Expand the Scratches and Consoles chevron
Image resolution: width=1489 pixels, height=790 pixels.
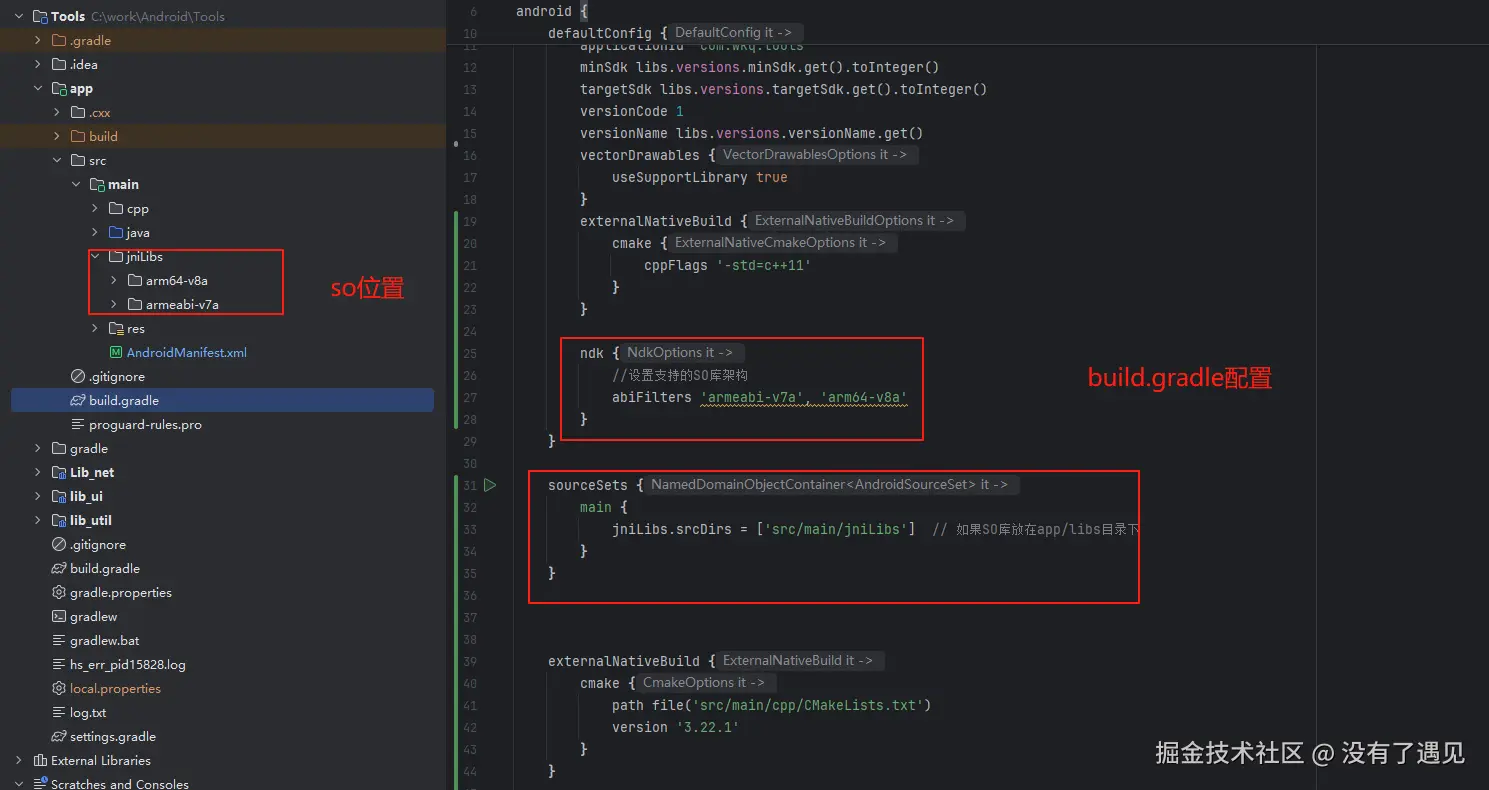[x=19, y=784]
